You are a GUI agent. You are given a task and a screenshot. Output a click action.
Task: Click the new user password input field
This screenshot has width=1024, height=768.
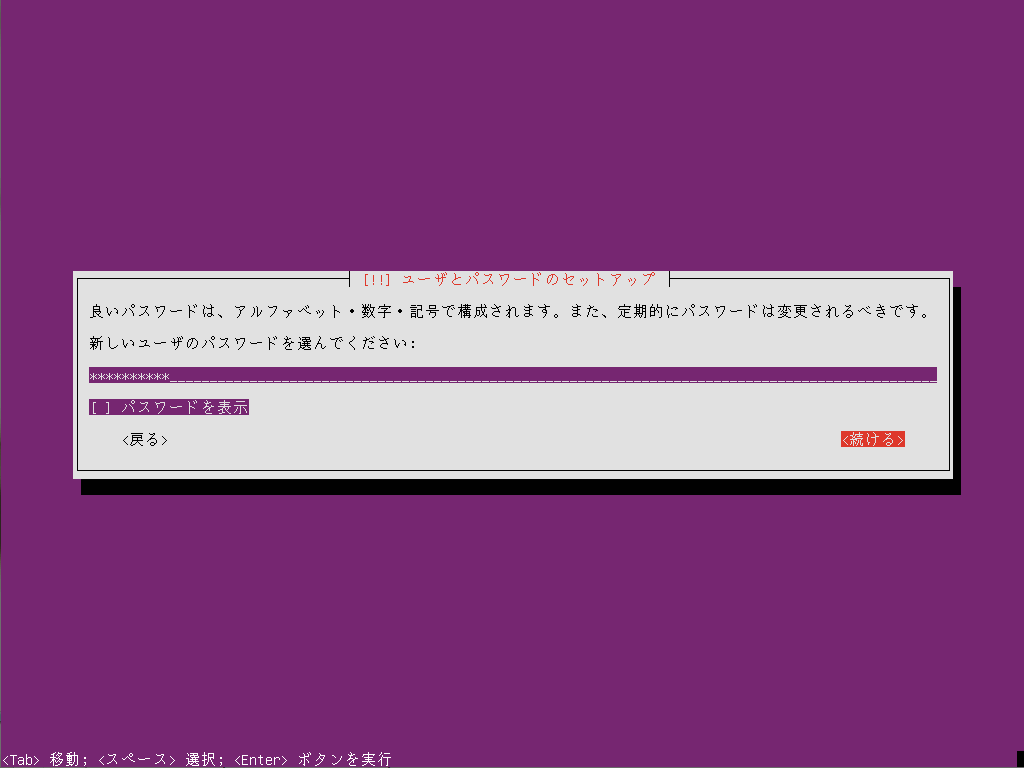point(513,376)
